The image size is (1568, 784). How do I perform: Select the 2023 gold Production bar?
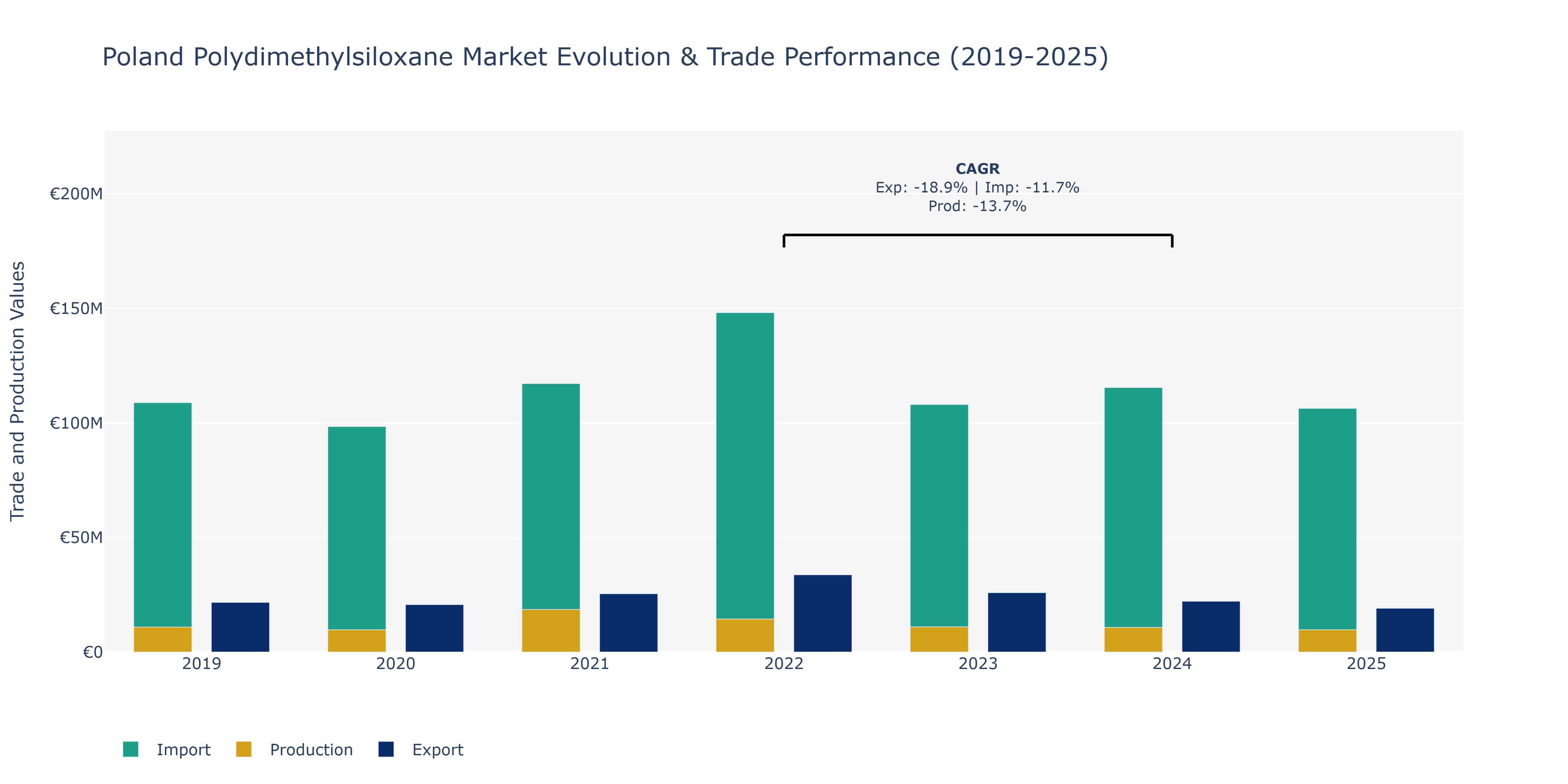click(939, 639)
